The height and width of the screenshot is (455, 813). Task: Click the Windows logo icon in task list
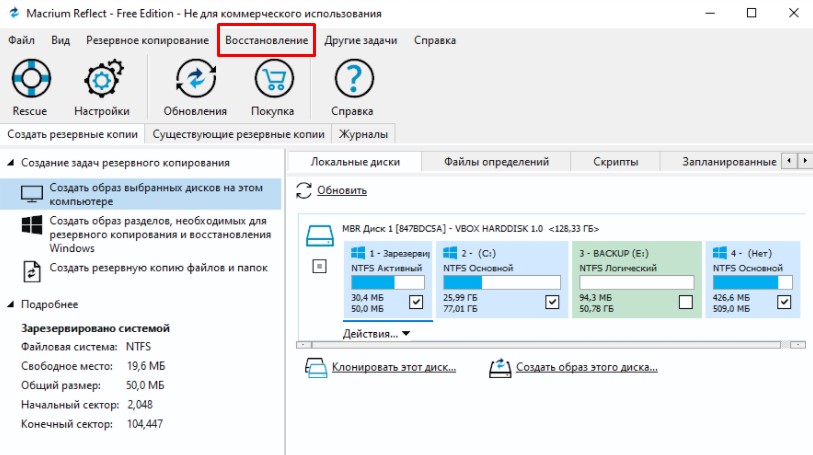(32, 225)
